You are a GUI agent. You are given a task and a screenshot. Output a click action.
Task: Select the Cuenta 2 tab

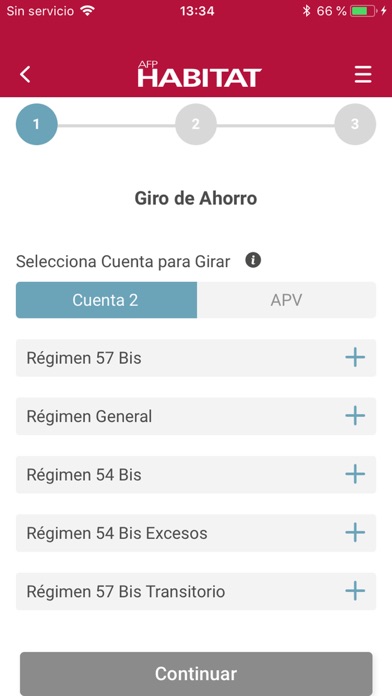(106, 300)
